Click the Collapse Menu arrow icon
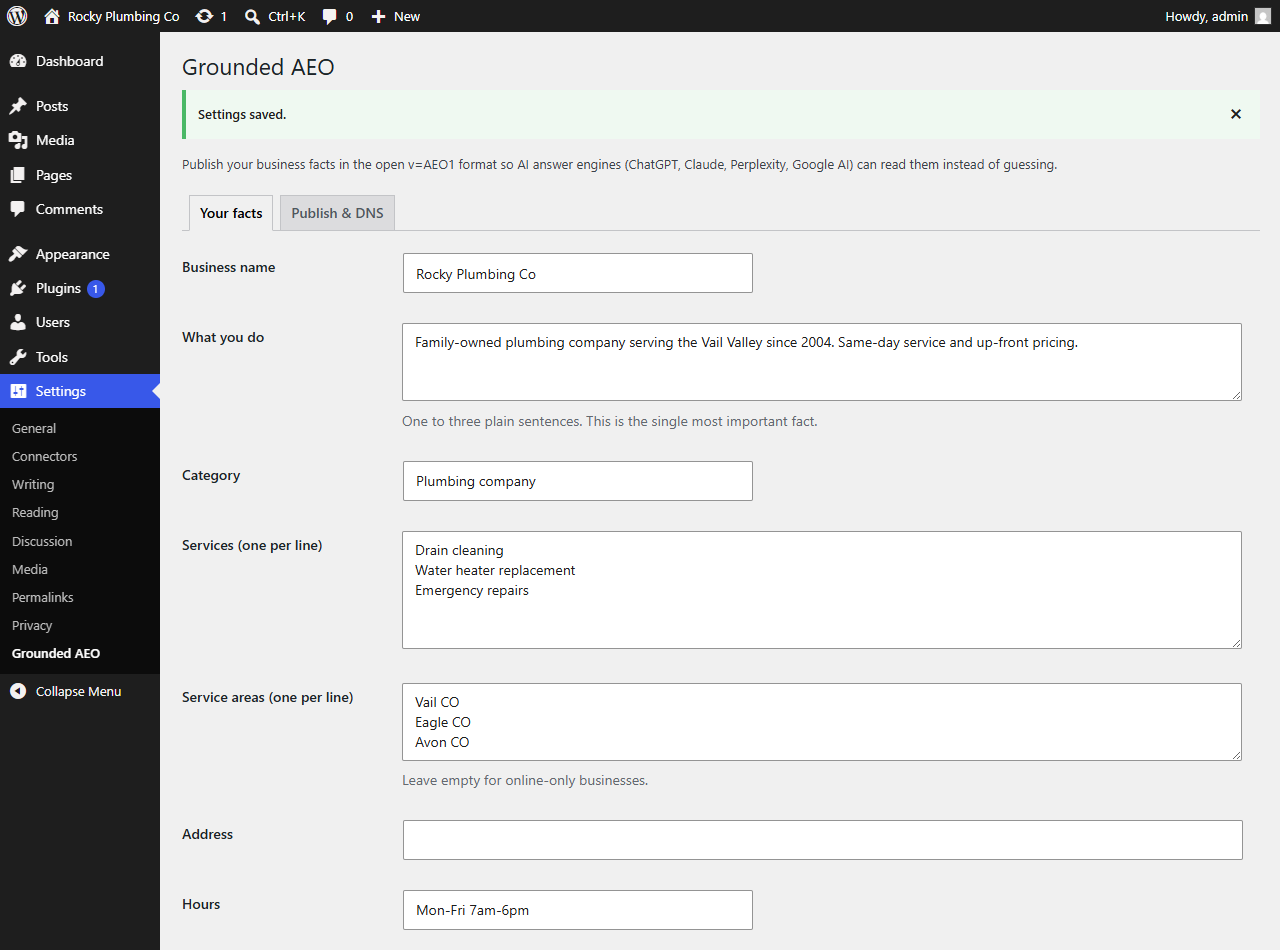 coord(18,691)
